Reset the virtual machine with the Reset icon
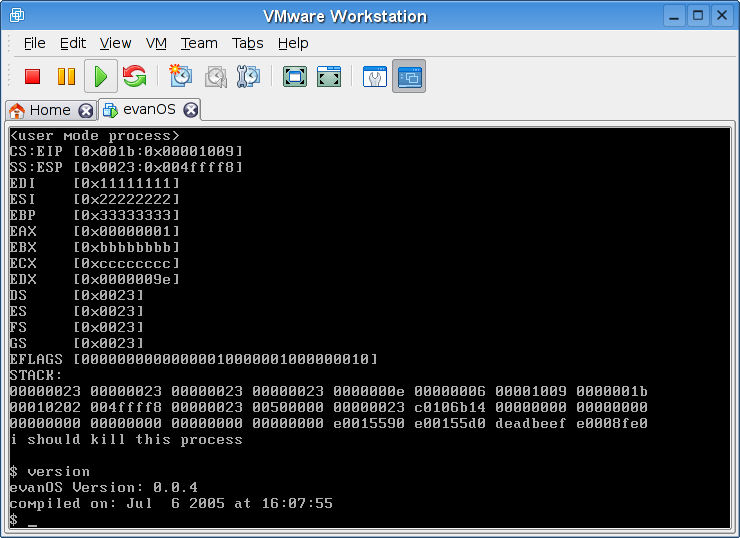The width and height of the screenshot is (740, 538). pyautogui.click(x=134, y=76)
